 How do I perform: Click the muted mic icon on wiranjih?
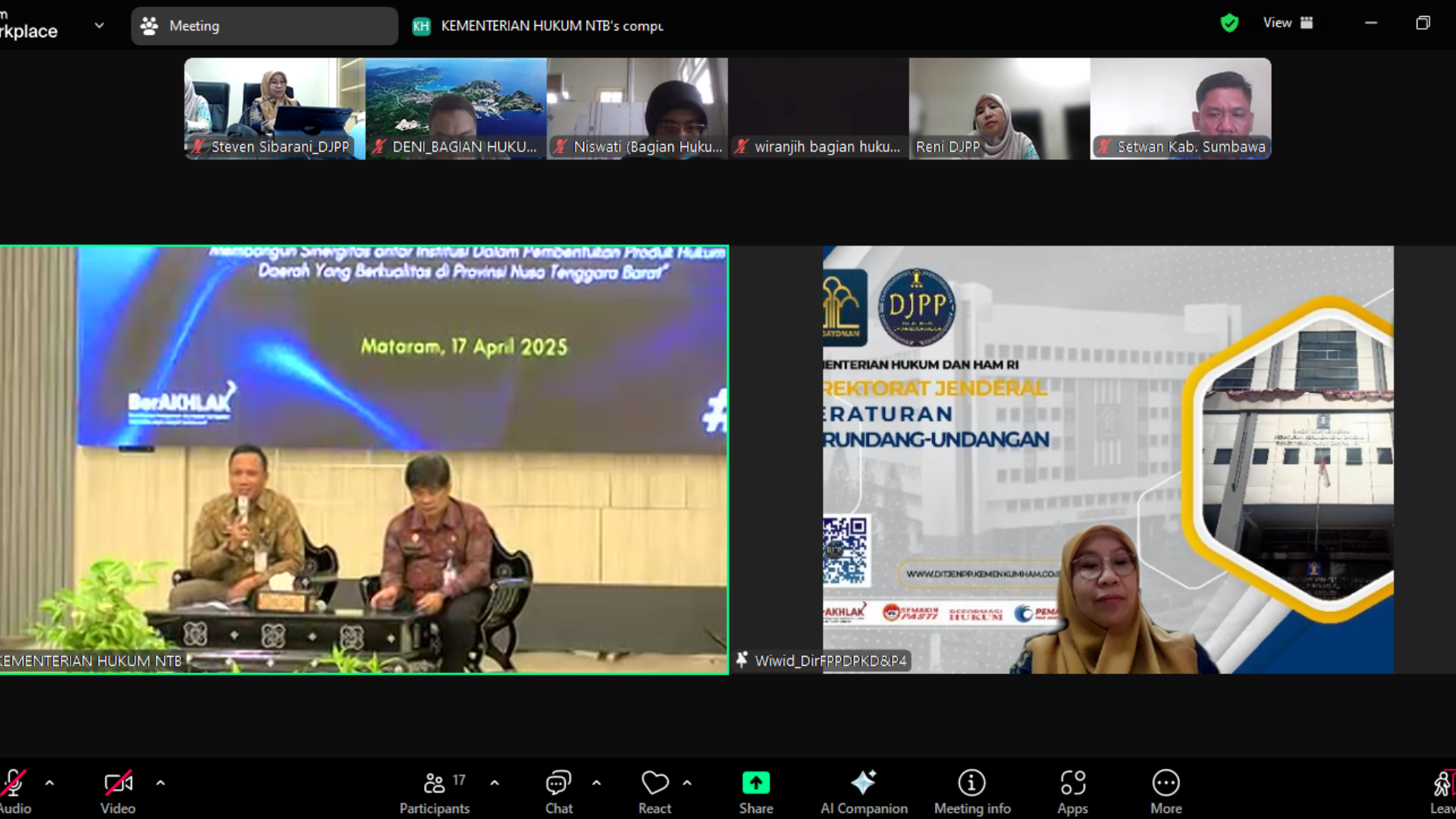[x=742, y=146]
